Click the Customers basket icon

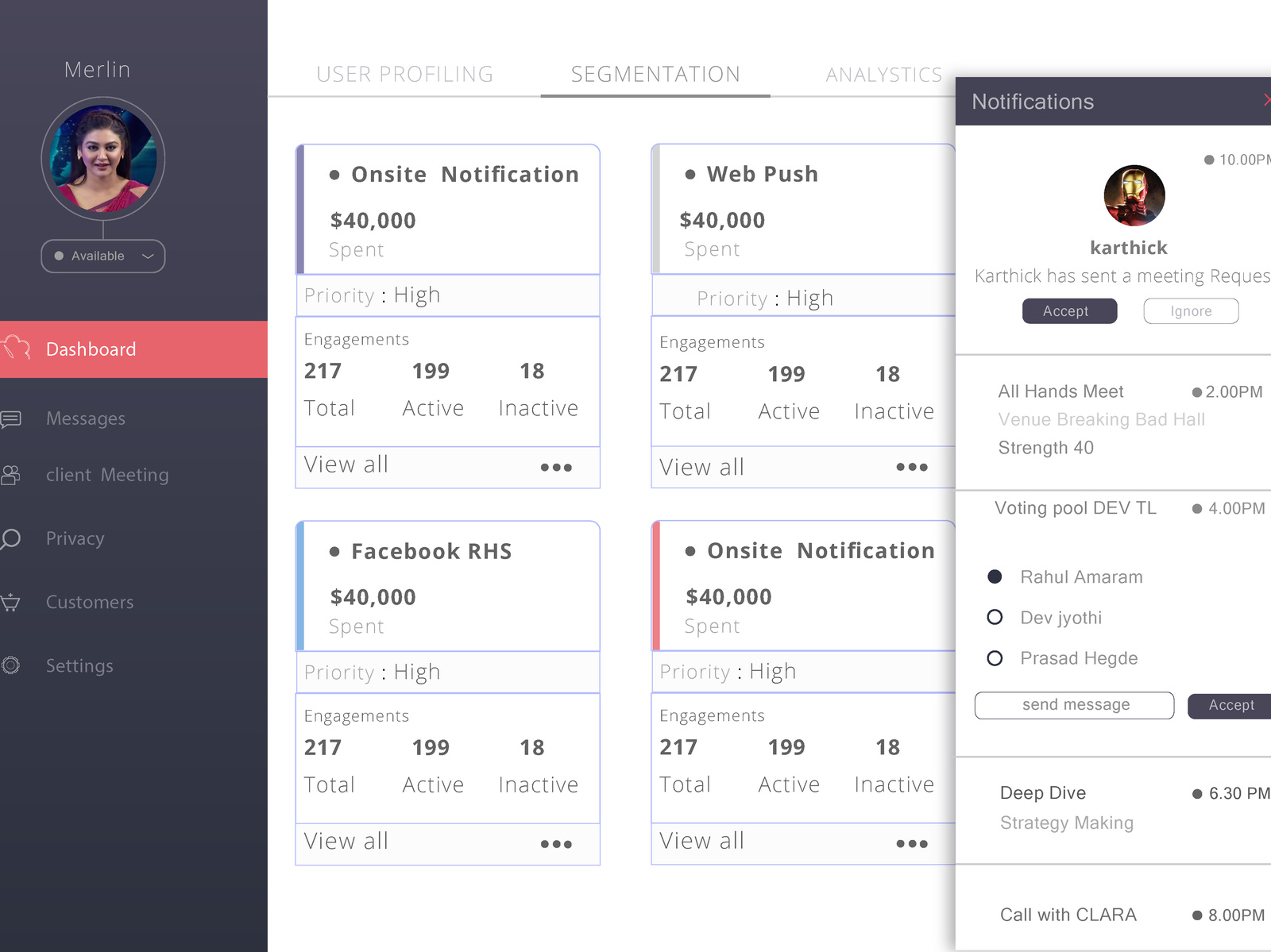(11, 603)
